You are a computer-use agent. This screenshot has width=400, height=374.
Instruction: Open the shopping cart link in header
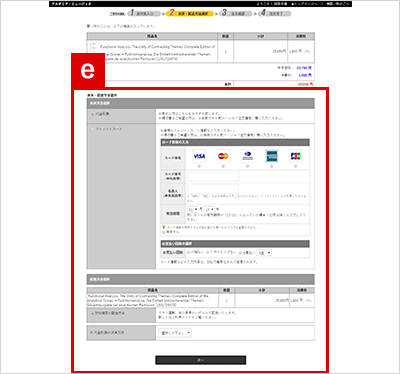click(338, 4)
